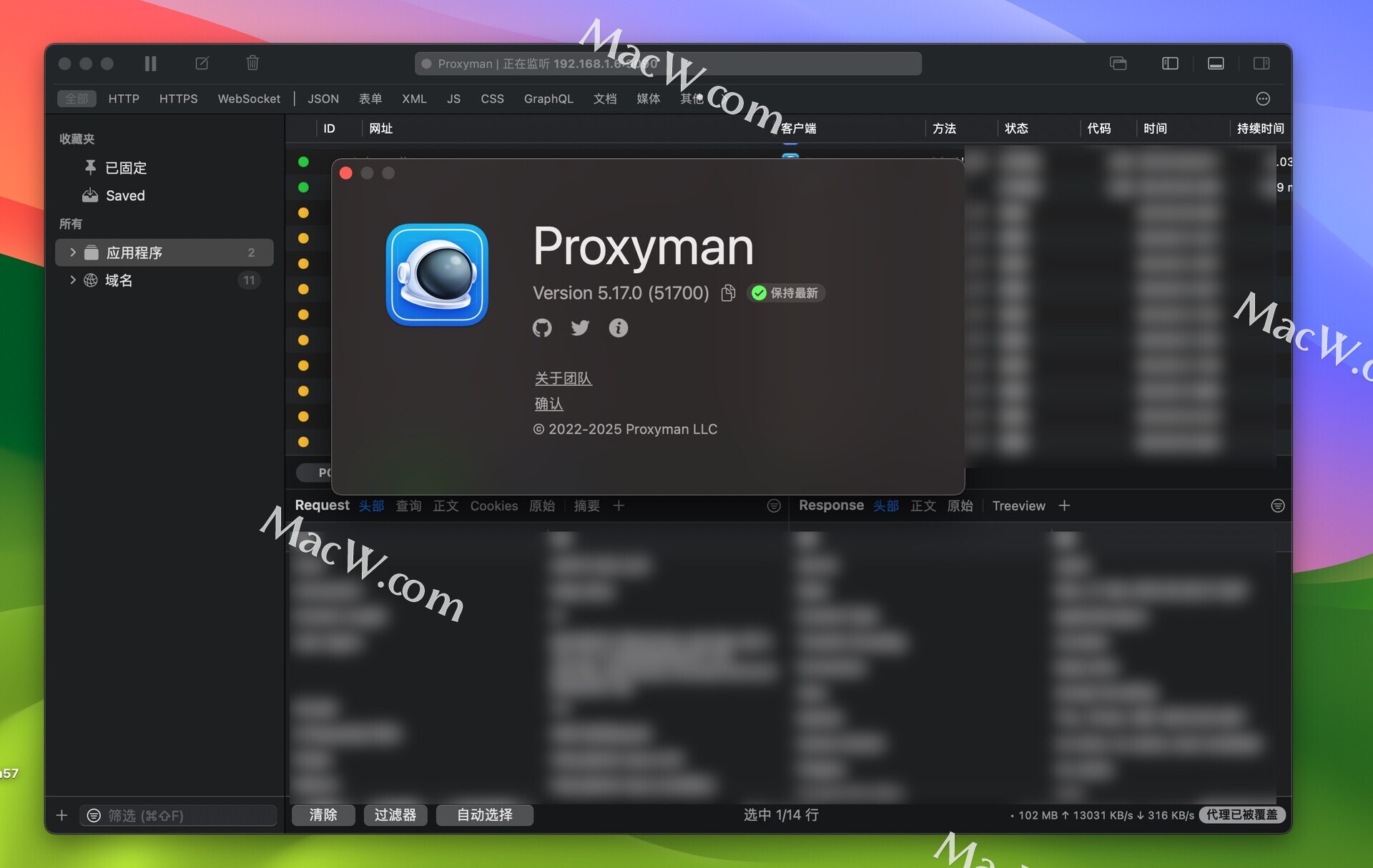This screenshot has height=868, width=1373.
Task: Filter by CSS content
Action: 492,99
